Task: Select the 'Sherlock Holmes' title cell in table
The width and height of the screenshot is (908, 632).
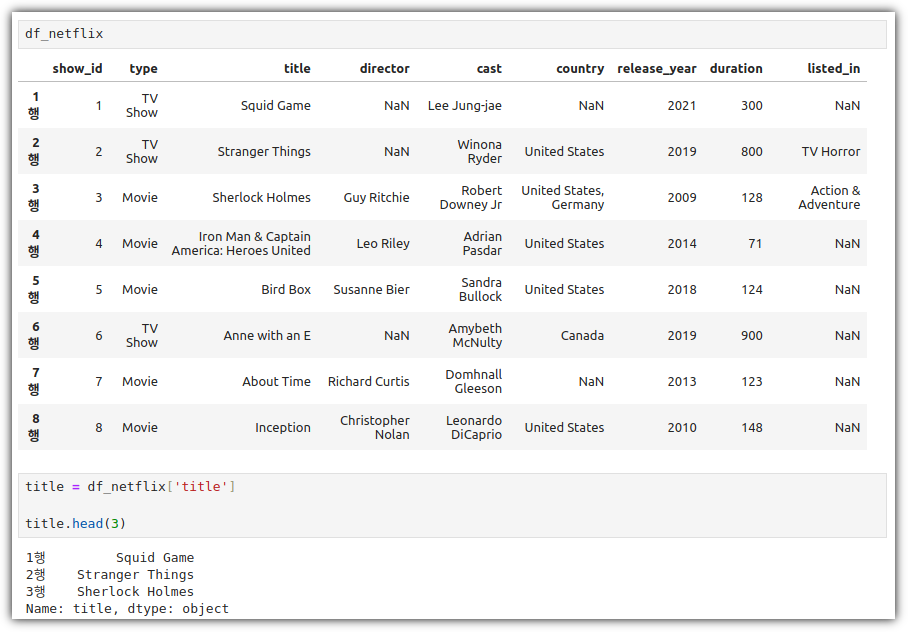Action: (261, 198)
